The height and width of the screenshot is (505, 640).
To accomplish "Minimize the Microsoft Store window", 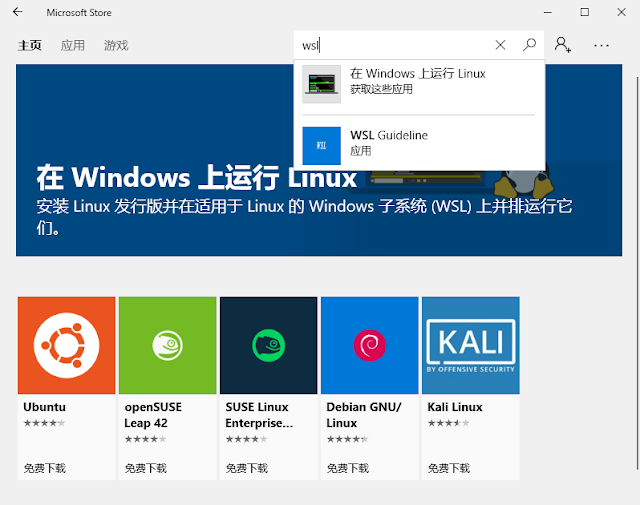I will (548, 12).
